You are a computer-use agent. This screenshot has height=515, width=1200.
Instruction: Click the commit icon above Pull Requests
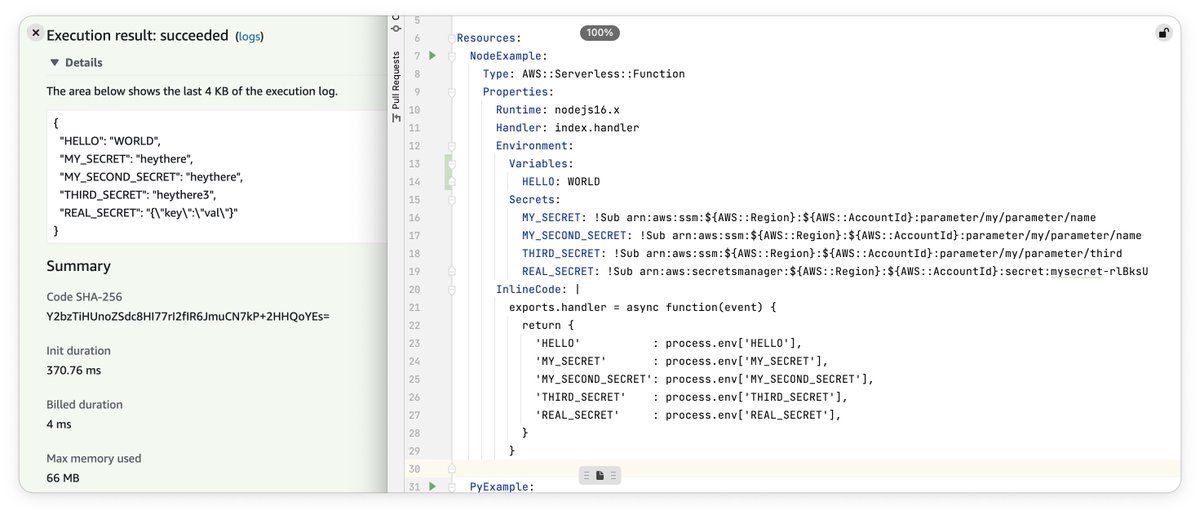click(395, 27)
